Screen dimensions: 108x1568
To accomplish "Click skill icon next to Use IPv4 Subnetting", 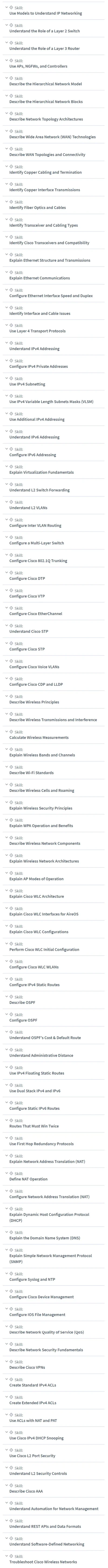I will pos(11,379).
